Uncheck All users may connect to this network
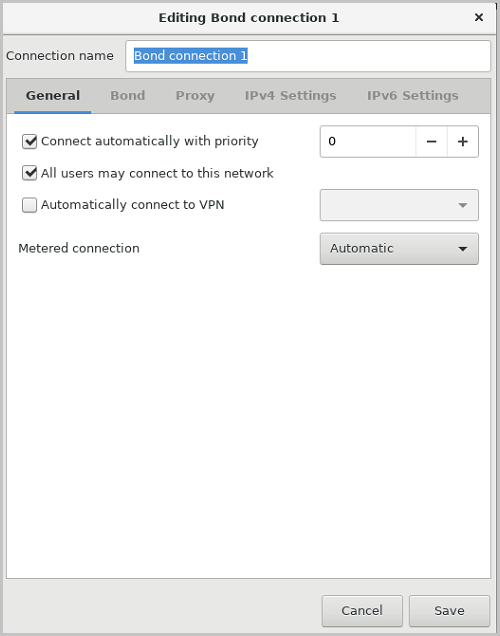The image size is (500, 636). click(30, 173)
